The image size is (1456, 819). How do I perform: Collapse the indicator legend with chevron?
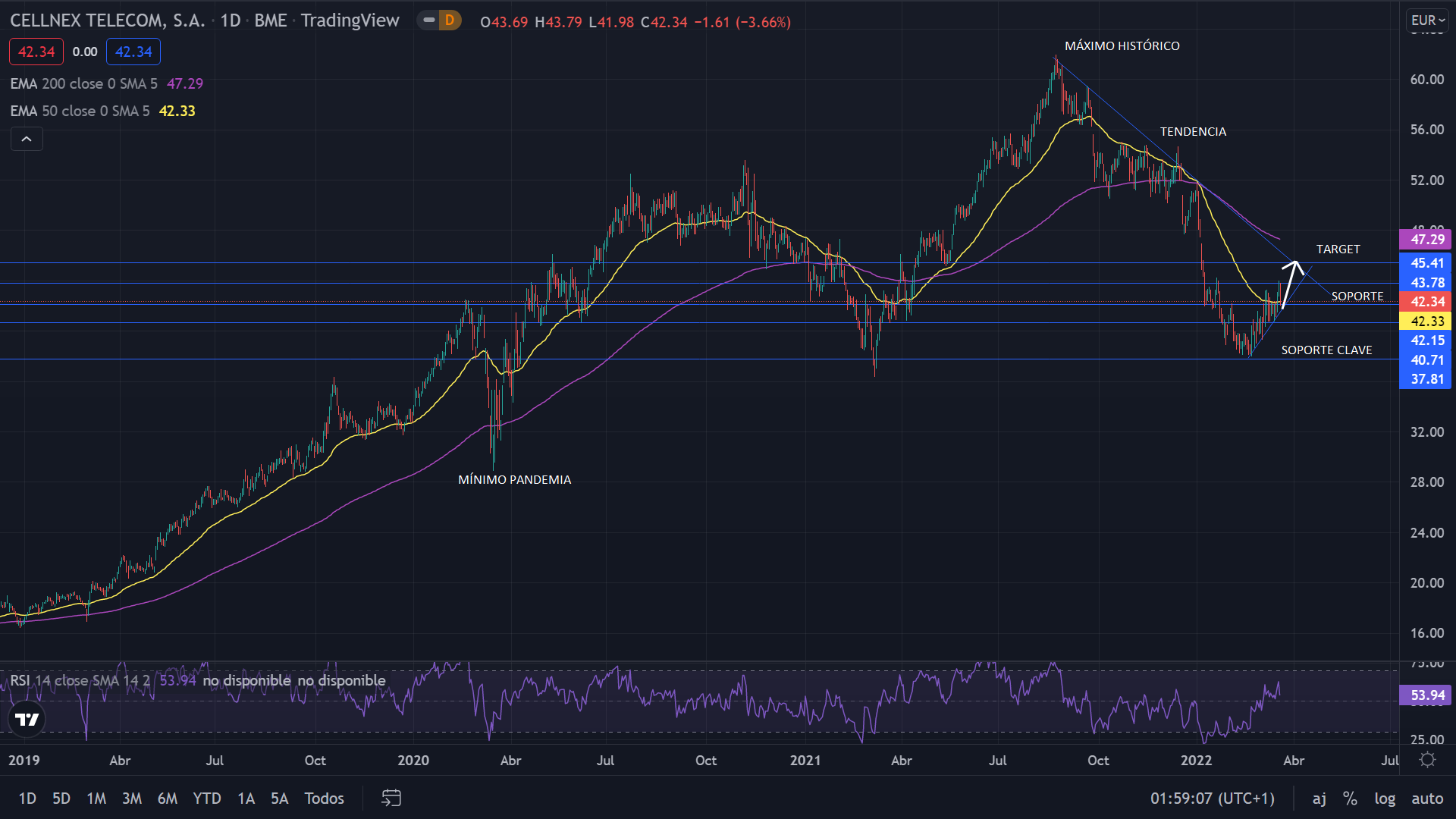click(27, 139)
